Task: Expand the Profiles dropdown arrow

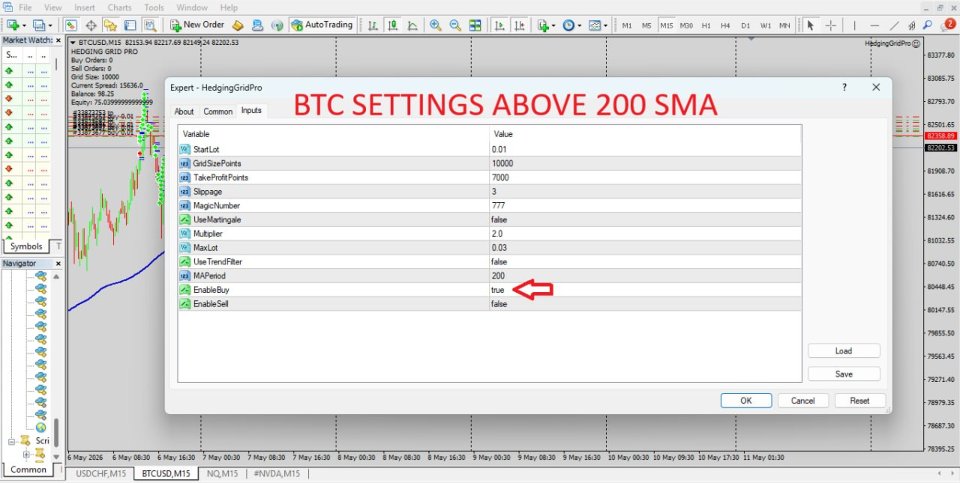Action: click(51, 26)
